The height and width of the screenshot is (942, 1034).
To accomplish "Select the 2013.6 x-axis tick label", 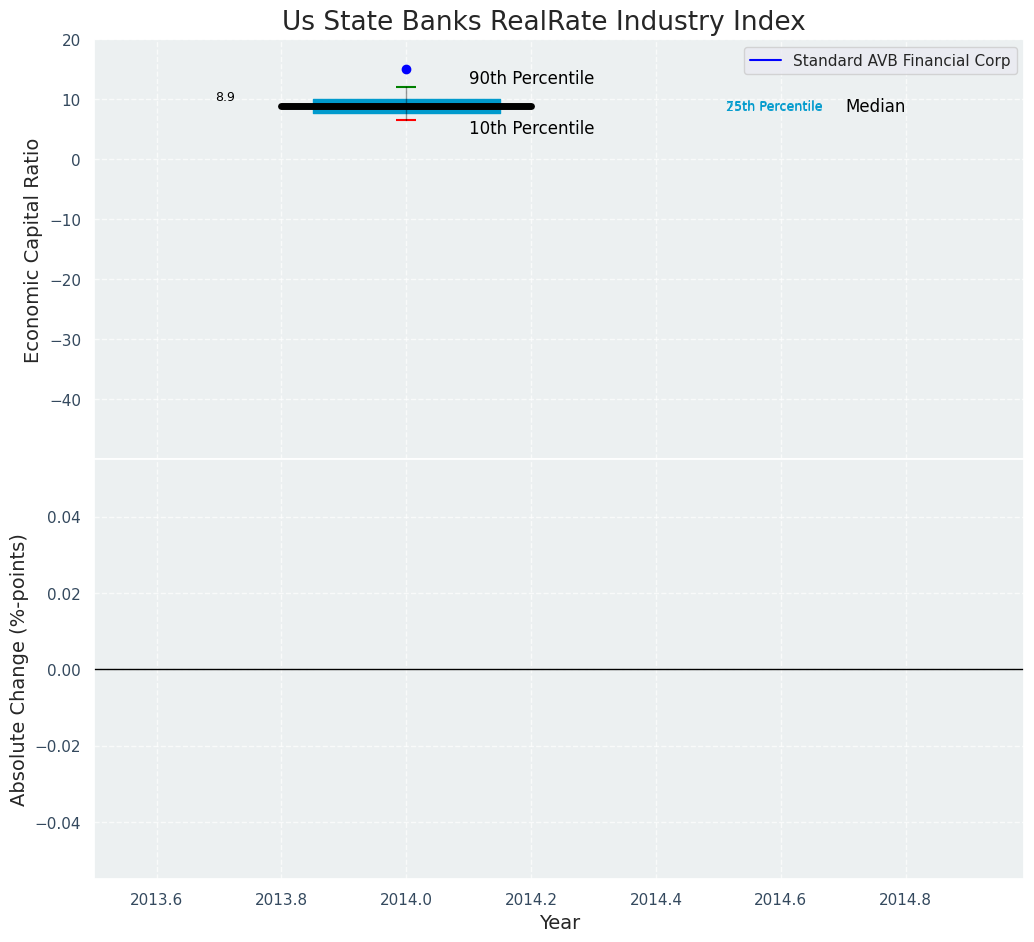I will [x=157, y=899].
